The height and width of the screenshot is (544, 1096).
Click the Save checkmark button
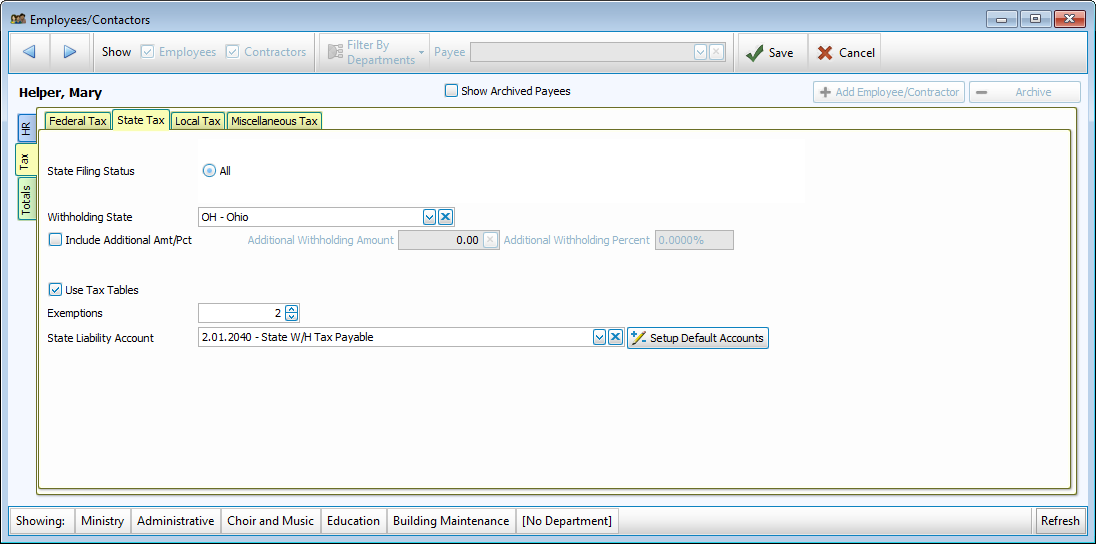770,53
